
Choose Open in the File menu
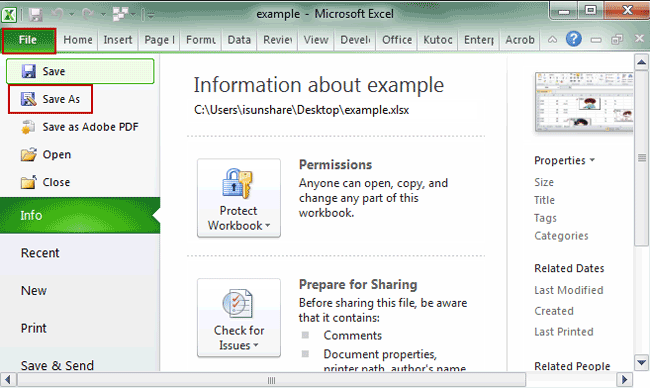[46, 155]
